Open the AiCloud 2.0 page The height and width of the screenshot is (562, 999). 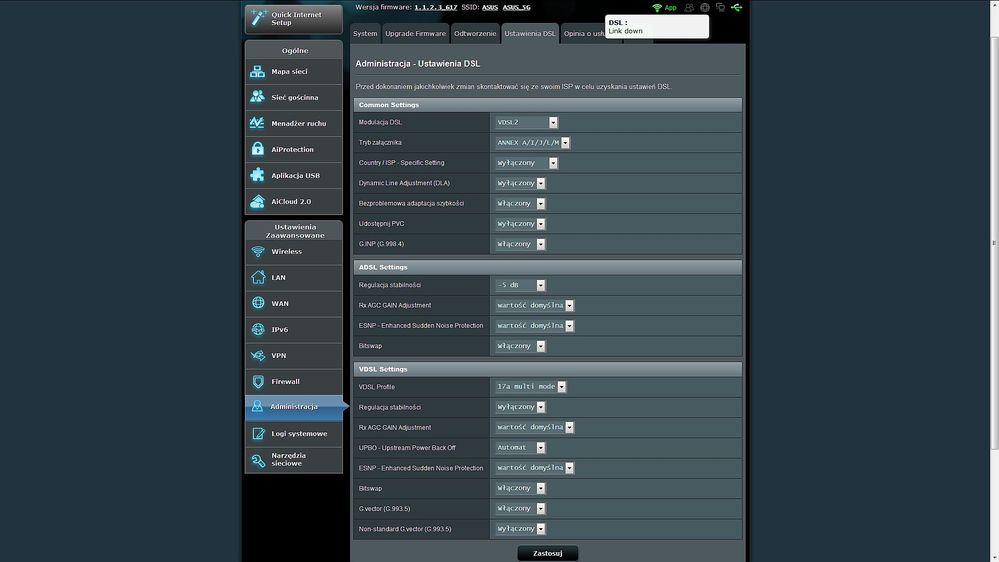click(x=293, y=202)
